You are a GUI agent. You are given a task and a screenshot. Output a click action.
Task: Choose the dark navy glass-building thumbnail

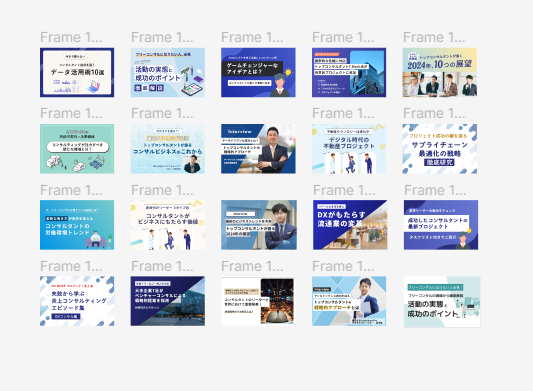(x=168, y=301)
